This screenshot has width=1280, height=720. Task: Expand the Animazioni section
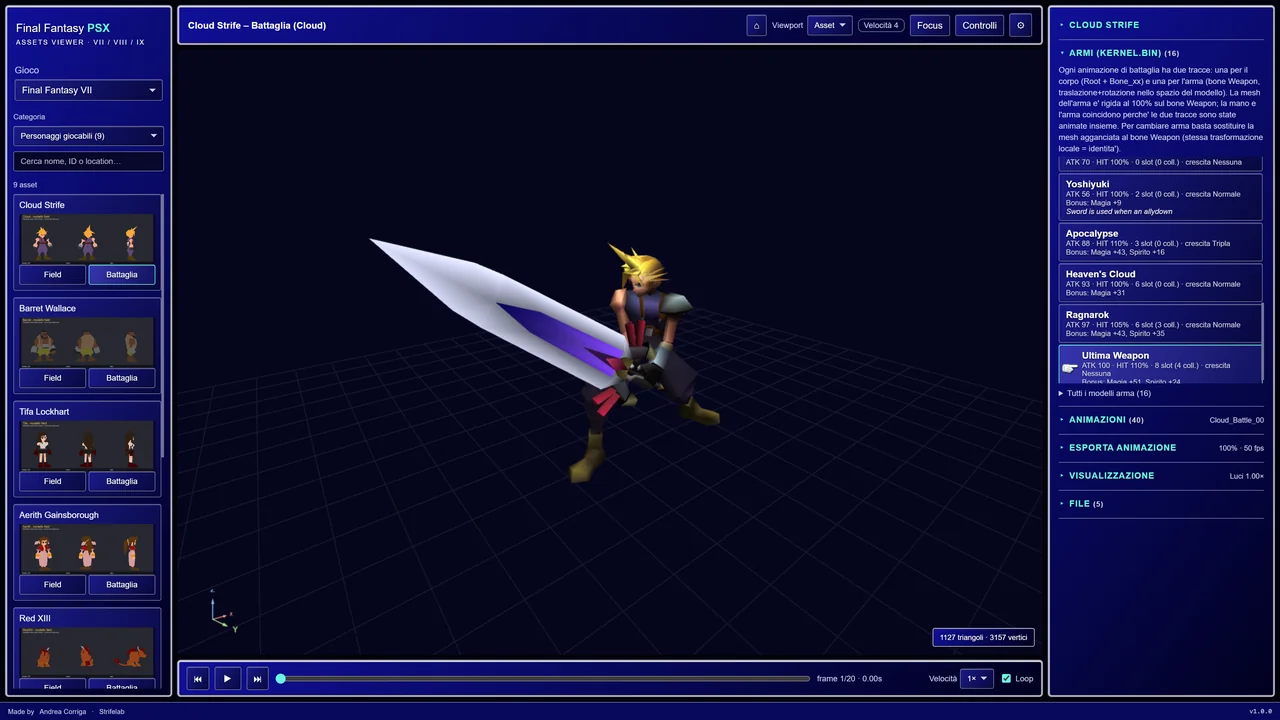[1160, 420]
